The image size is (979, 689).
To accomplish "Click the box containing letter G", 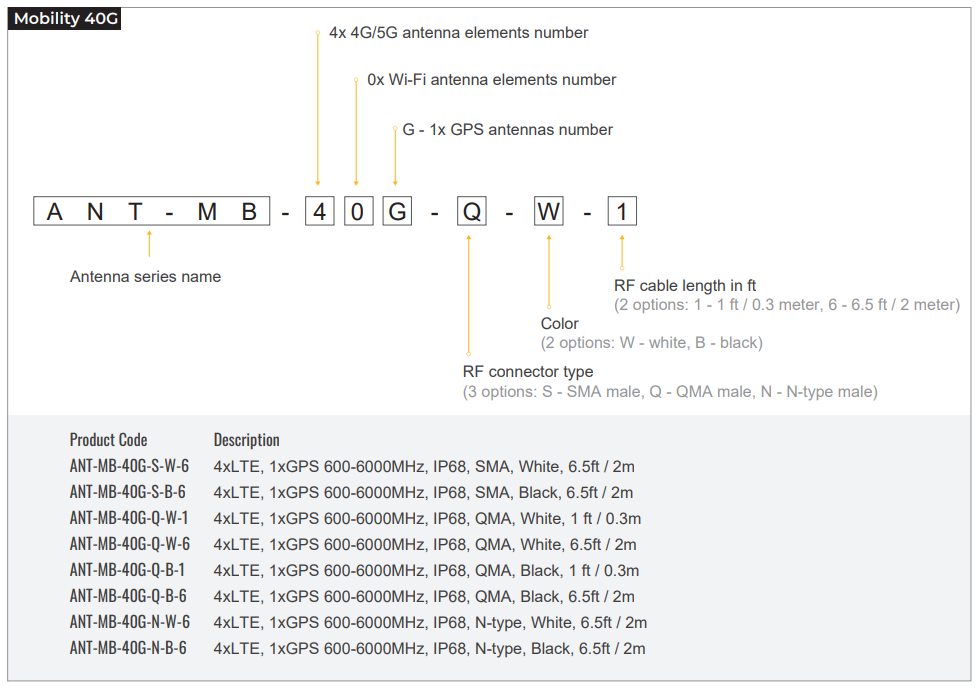I will [x=397, y=212].
